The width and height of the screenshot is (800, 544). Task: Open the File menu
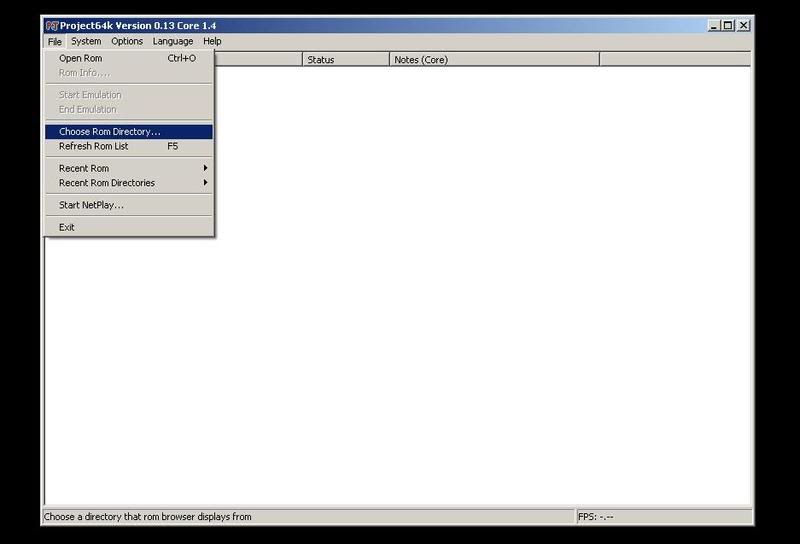(55, 41)
